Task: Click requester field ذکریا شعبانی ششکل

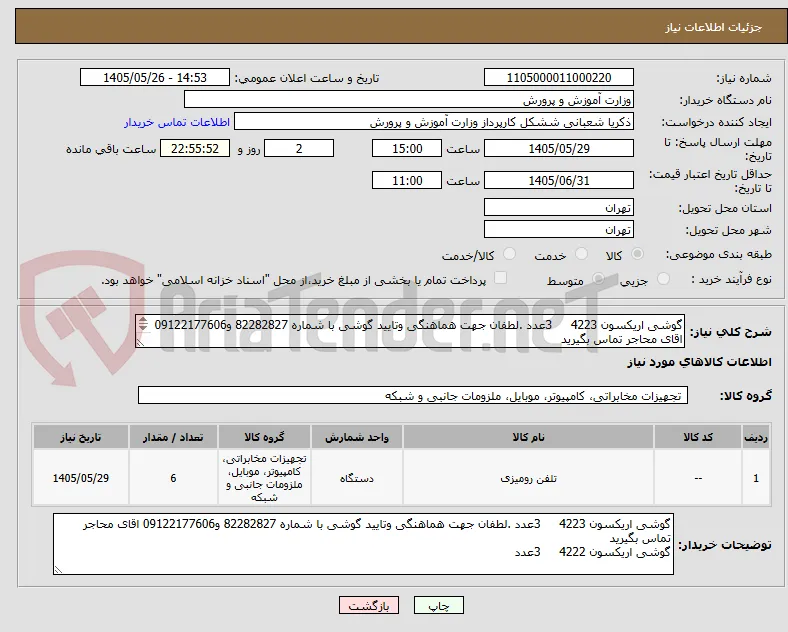Action: pyautogui.click(x=434, y=122)
